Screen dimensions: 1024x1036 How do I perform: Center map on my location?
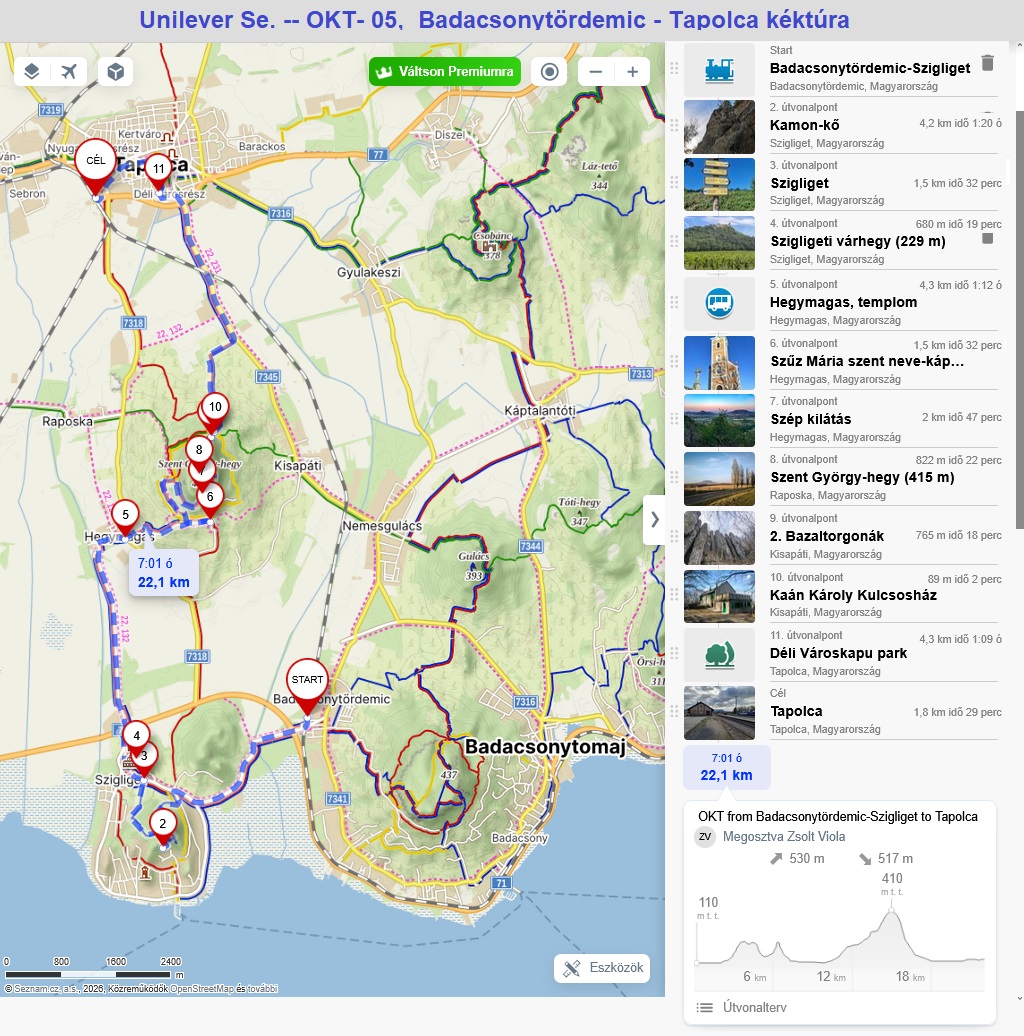pyautogui.click(x=548, y=72)
